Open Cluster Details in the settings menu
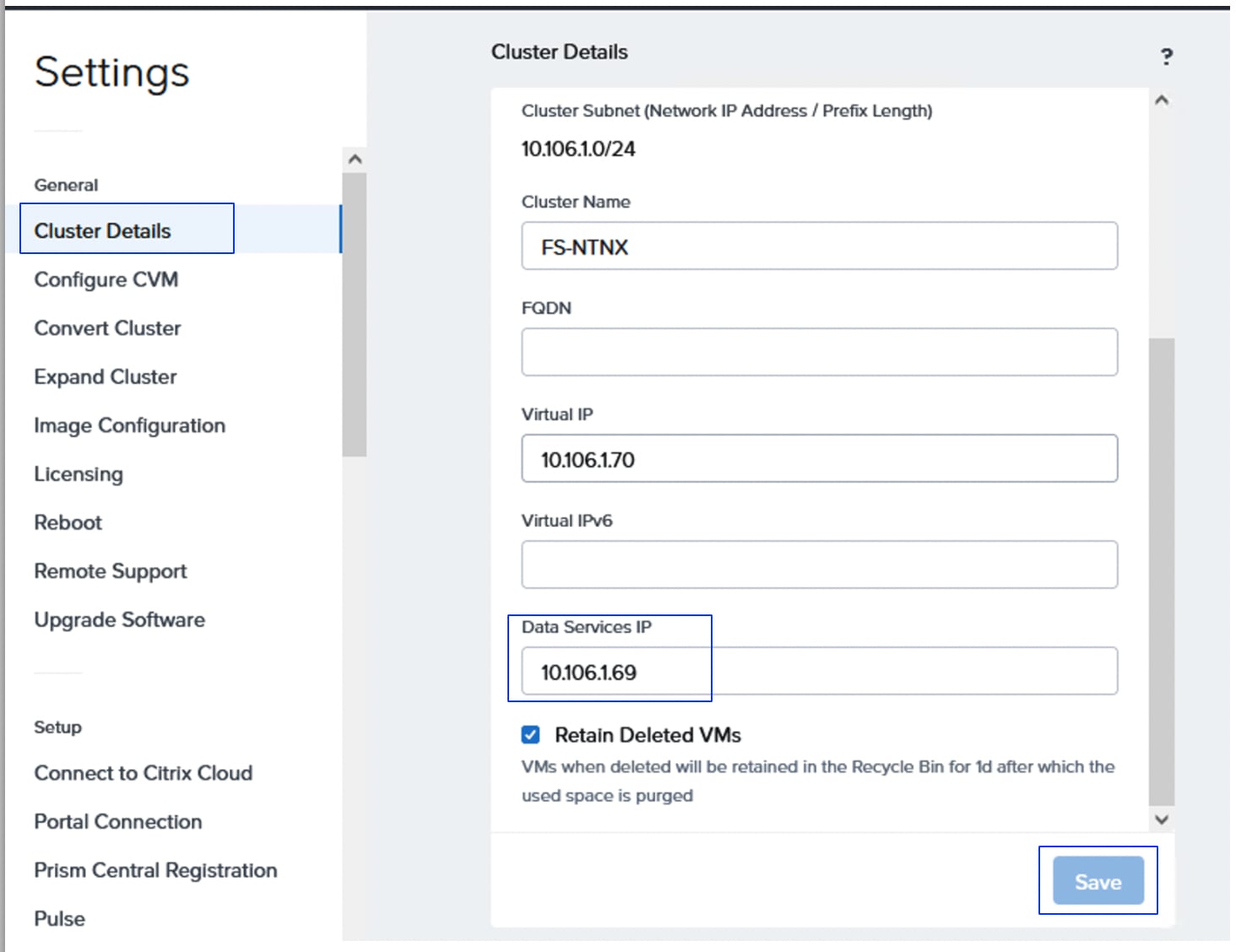The width and height of the screenshot is (1236, 952). 103,230
